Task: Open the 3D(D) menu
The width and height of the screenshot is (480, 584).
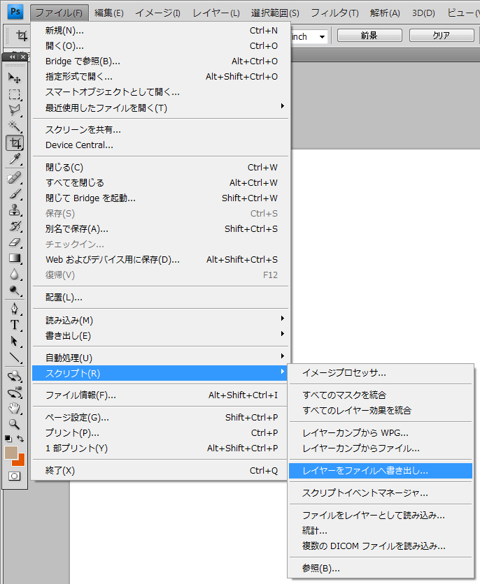Action: (x=423, y=13)
